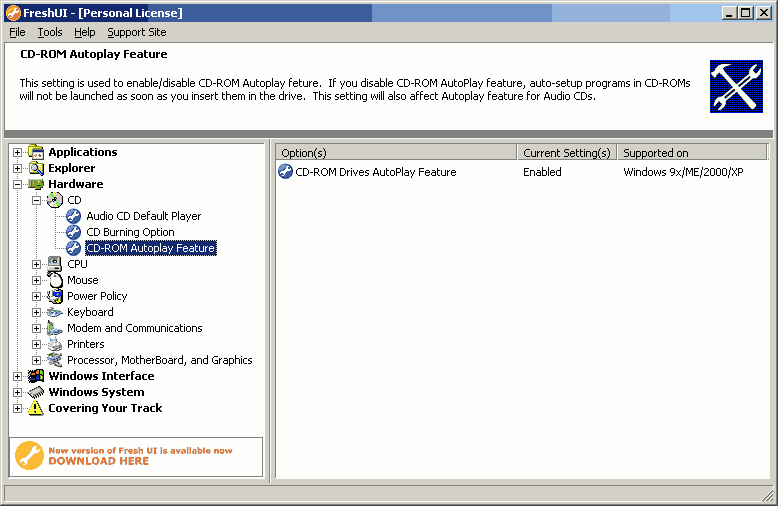Sort by Supported on column header
Viewport: 778px width, 506px height.
(x=692, y=153)
